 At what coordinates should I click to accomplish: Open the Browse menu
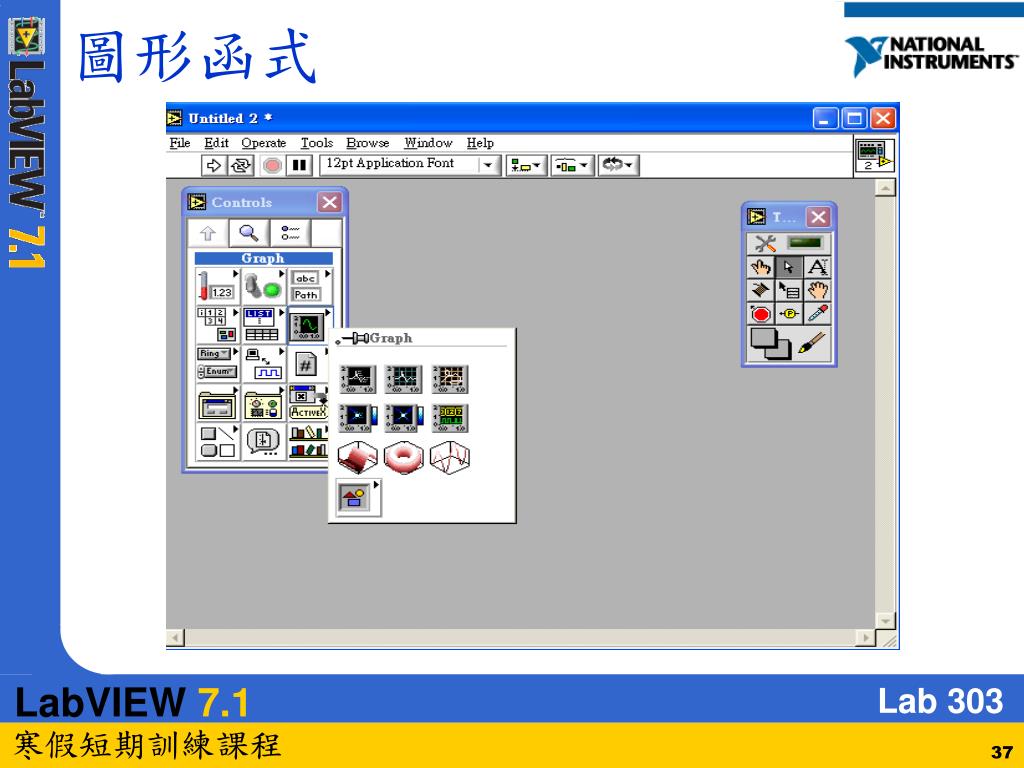368,143
